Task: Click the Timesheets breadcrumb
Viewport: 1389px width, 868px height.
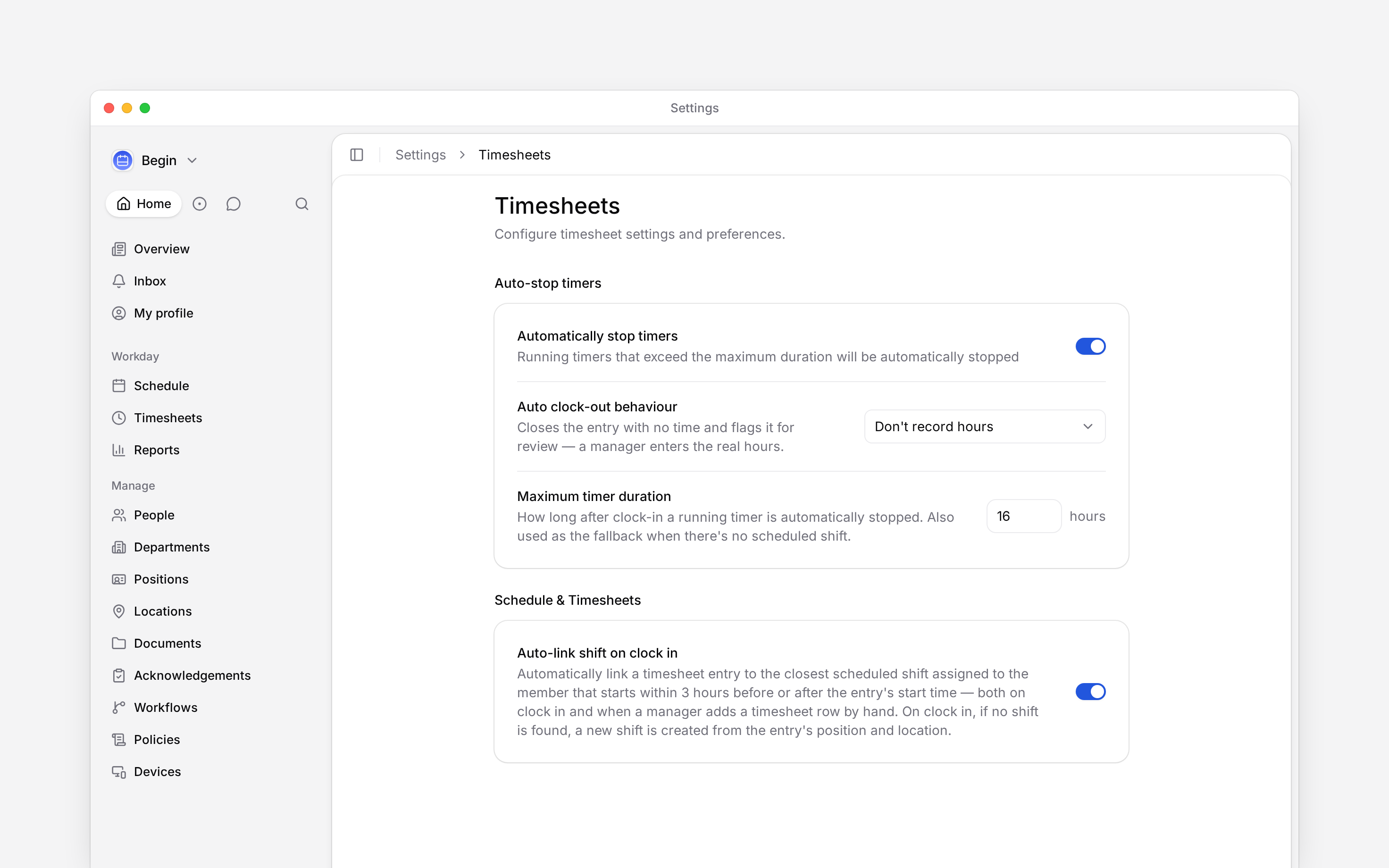Action: [x=514, y=155]
